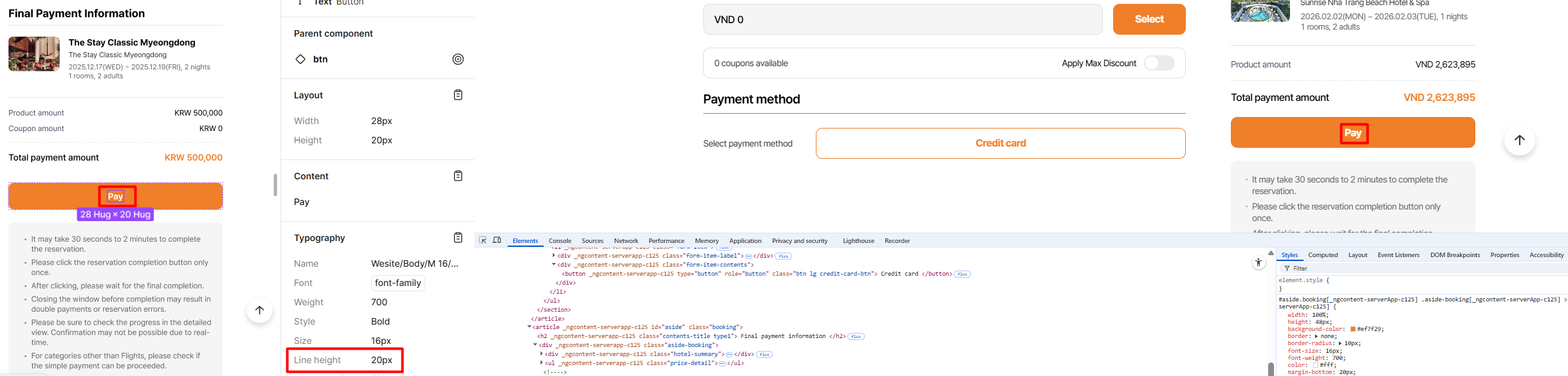
Task: Expand the hotel-summary div node
Action: tap(542, 354)
